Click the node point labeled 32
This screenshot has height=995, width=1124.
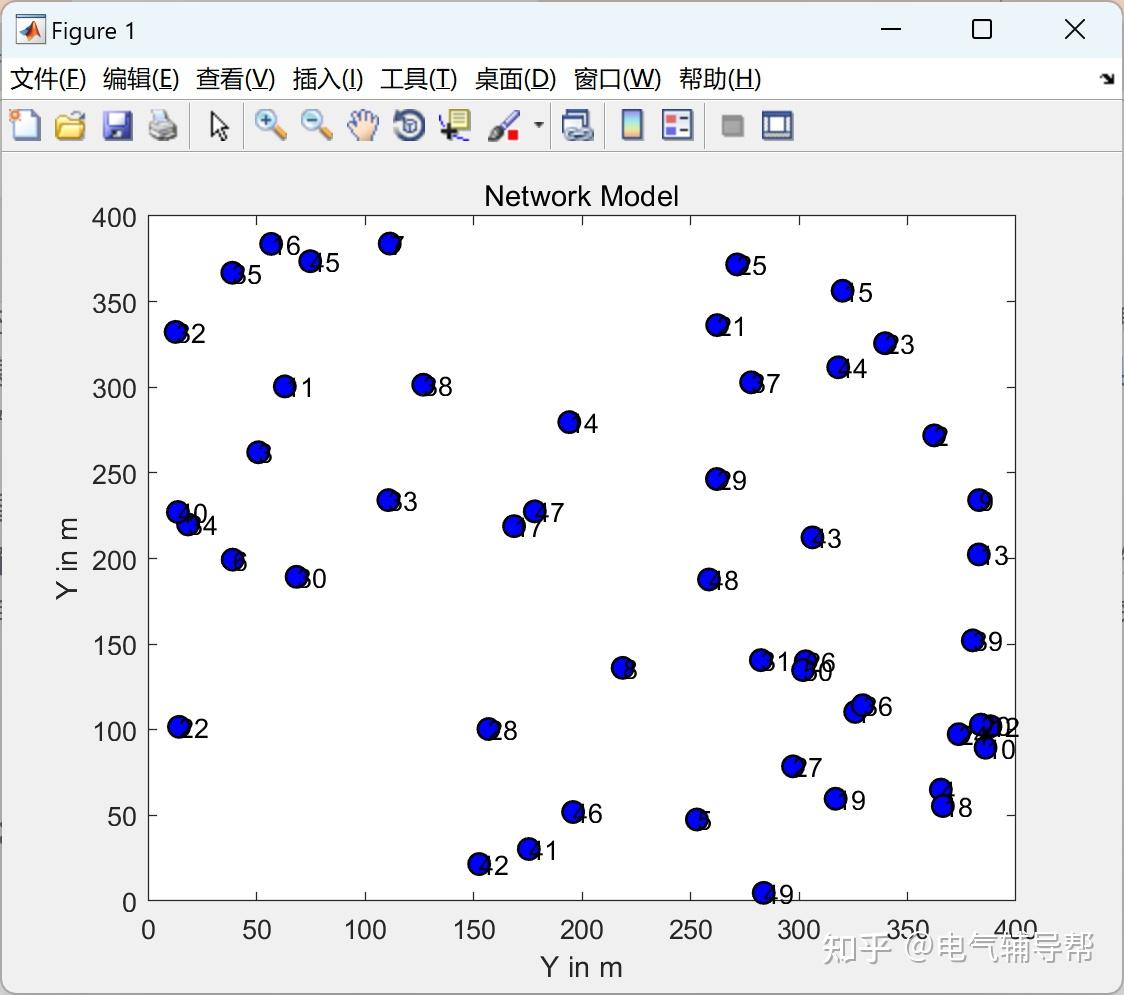[x=176, y=332]
